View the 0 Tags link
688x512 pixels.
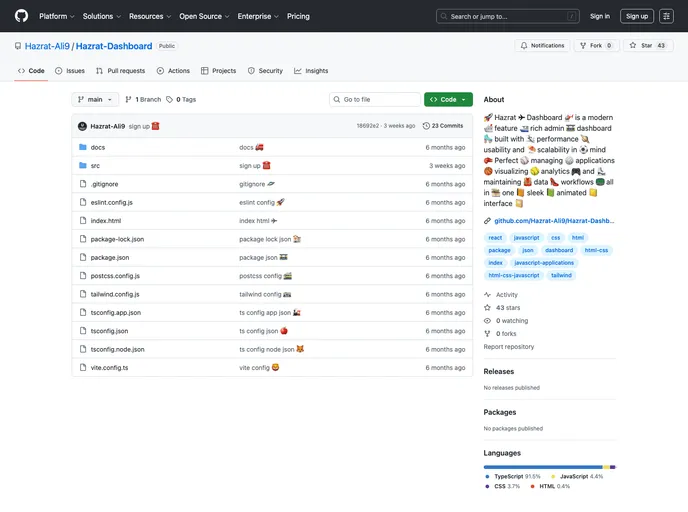[181, 100]
